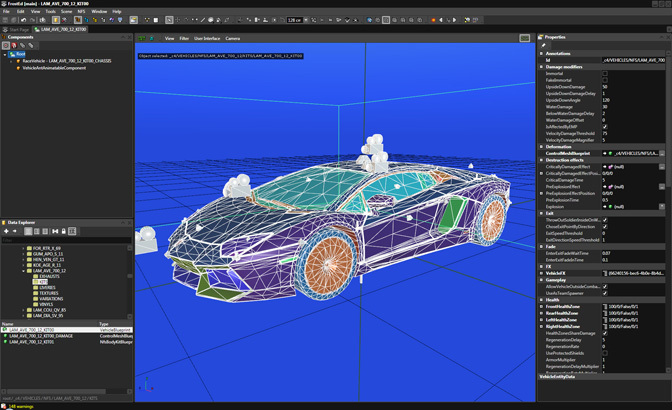Open the Tools menu
This screenshot has width=672, height=410.
51,12
